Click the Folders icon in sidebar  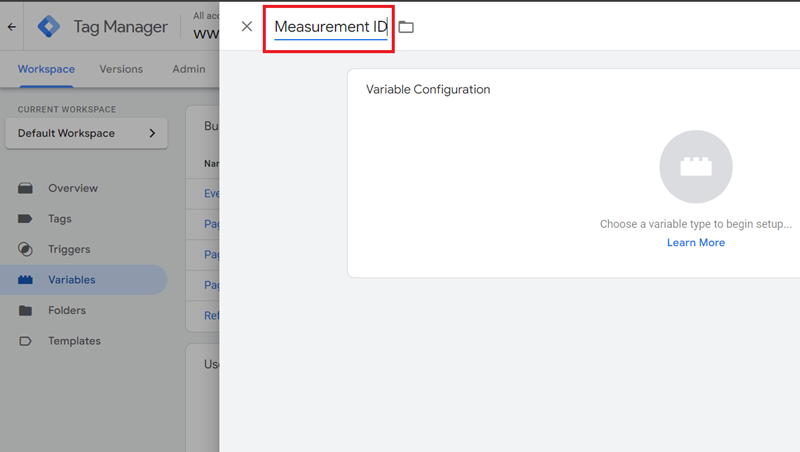(x=25, y=310)
